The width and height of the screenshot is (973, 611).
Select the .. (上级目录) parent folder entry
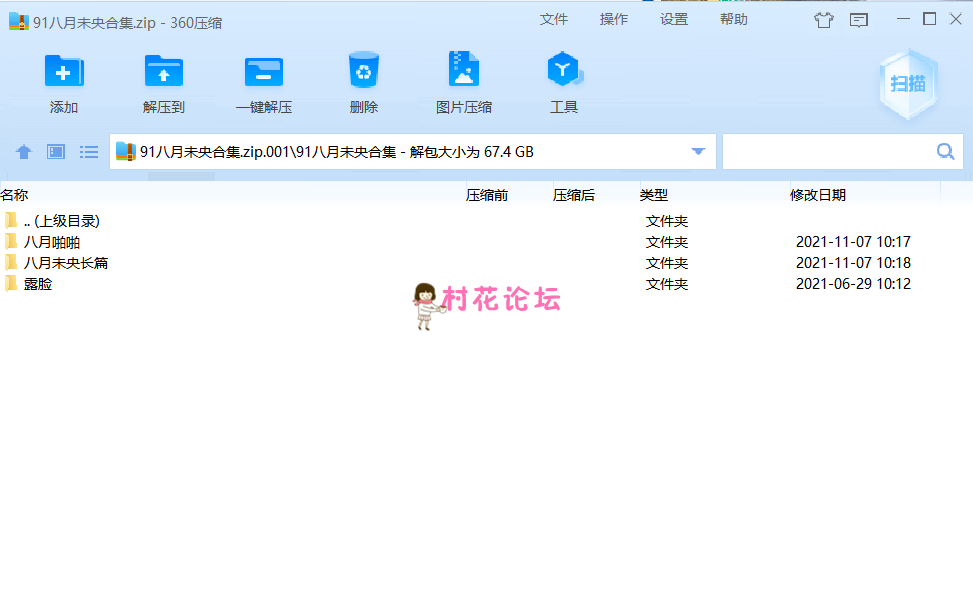point(61,221)
